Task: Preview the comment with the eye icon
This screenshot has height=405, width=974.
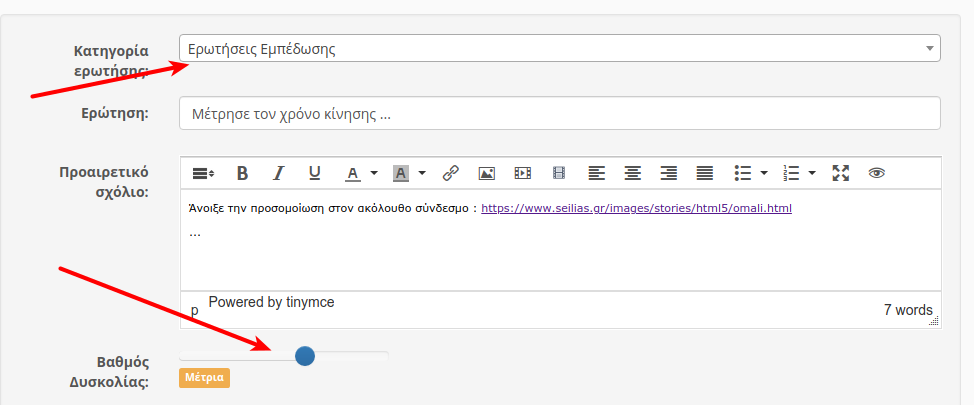Action: click(x=876, y=173)
